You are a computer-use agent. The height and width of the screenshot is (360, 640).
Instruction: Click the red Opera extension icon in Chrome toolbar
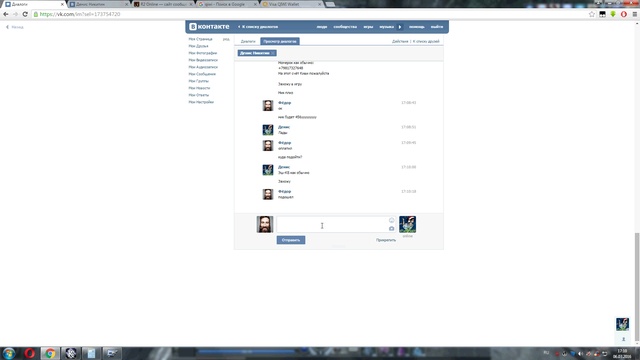624,14
